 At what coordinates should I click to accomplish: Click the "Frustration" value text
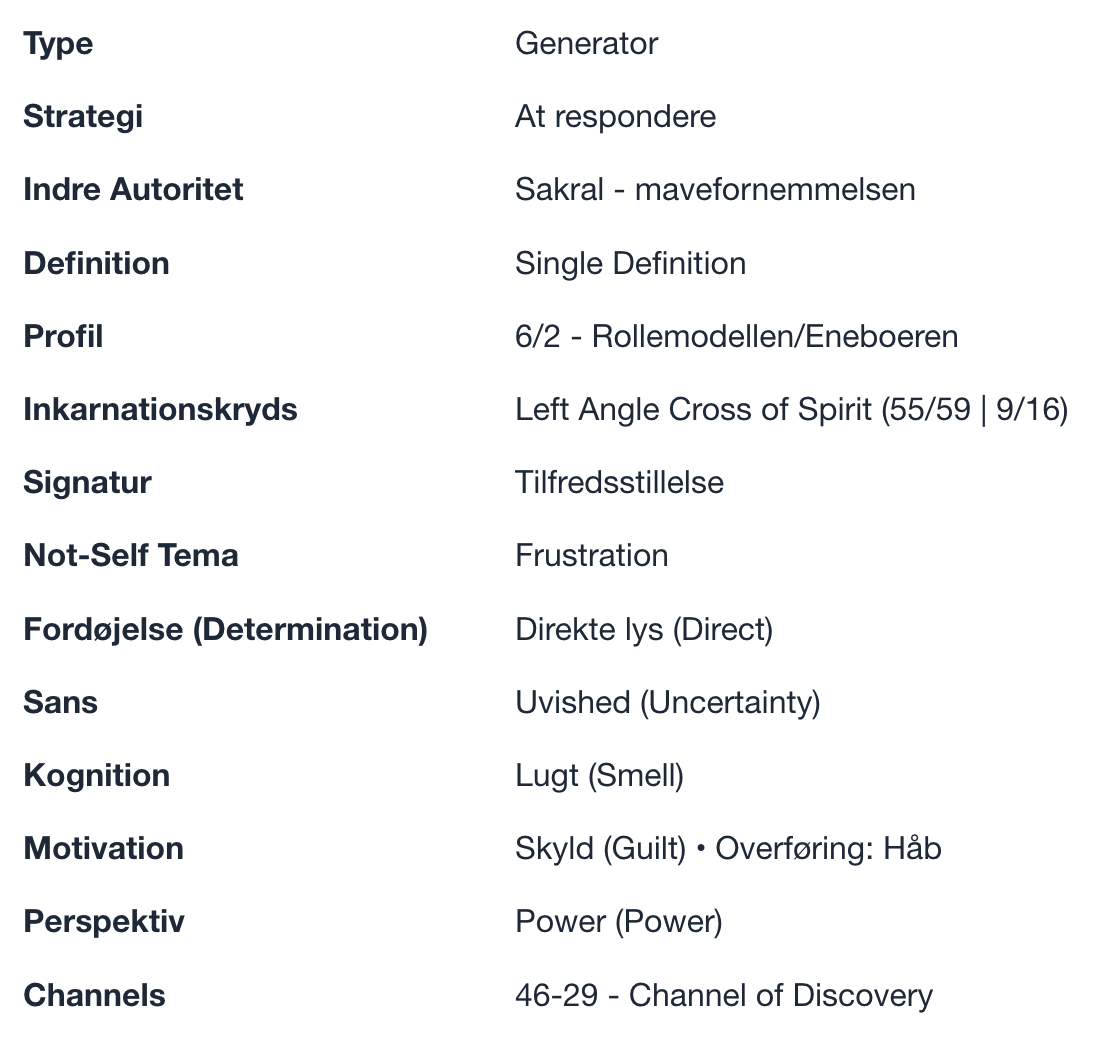[591, 555]
